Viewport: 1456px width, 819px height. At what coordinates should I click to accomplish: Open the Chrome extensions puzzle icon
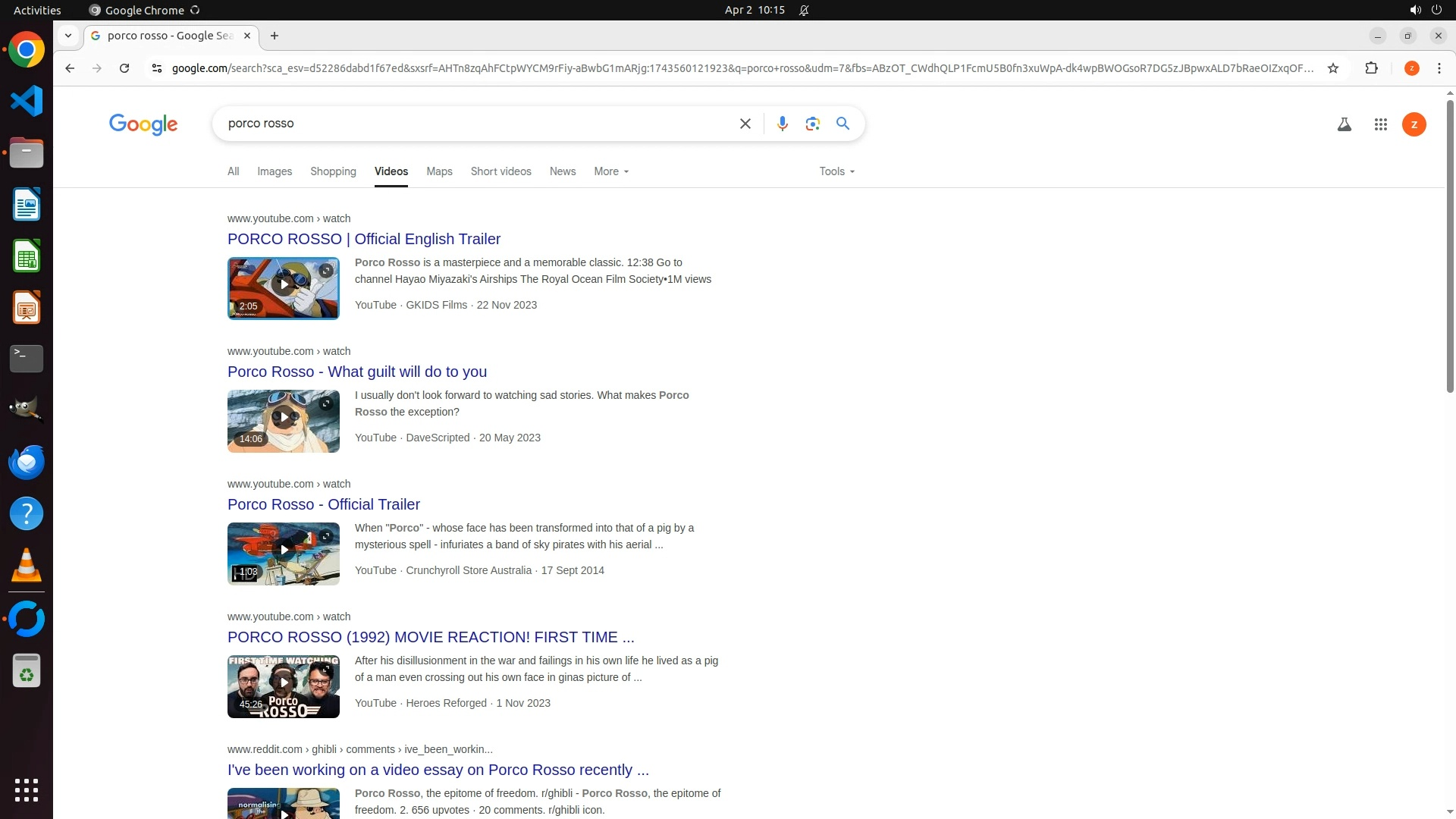click(x=1371, y=68)
